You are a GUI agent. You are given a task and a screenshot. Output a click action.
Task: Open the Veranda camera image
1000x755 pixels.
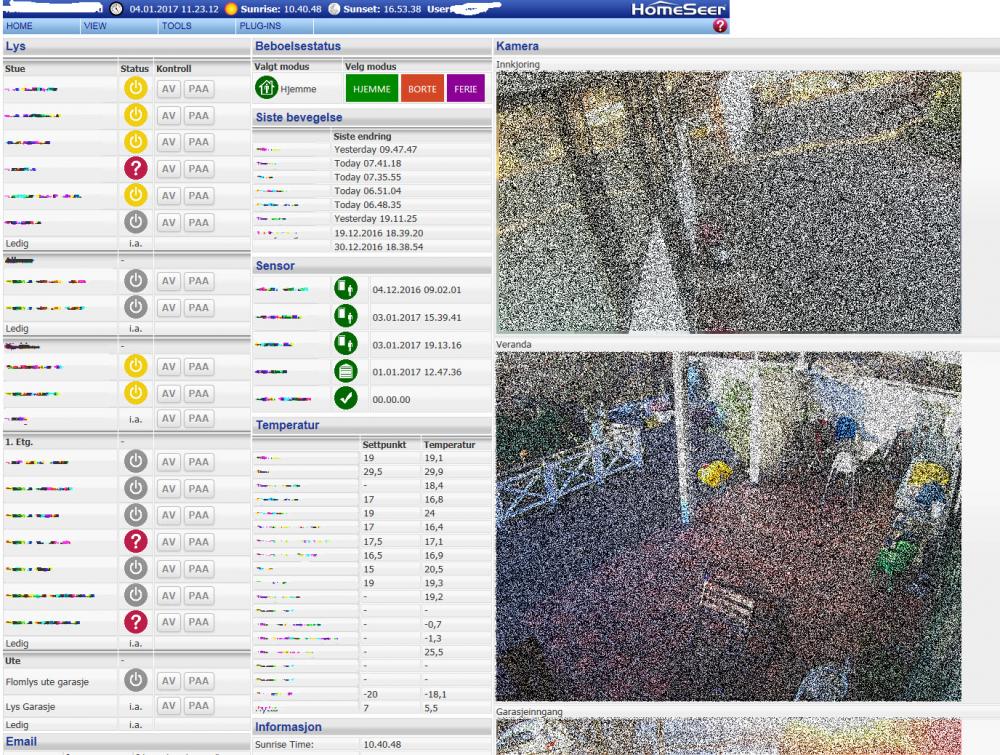click(728, 525)
